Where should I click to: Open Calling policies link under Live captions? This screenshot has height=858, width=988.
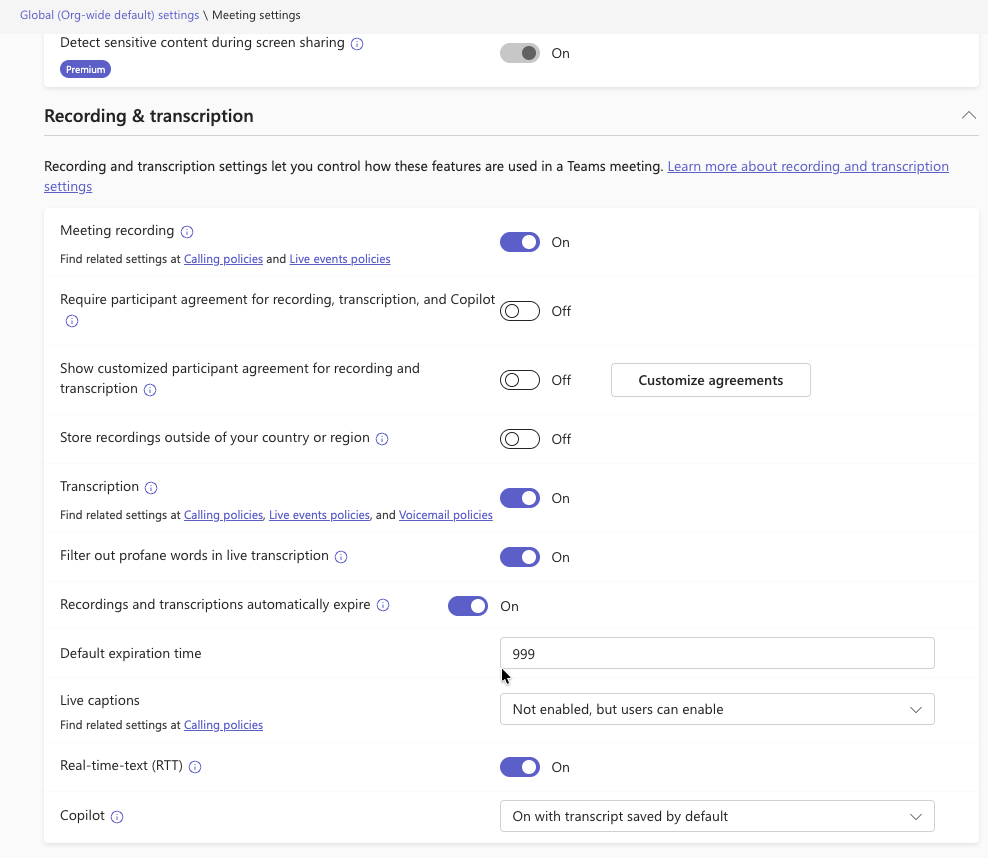(223, 725)
